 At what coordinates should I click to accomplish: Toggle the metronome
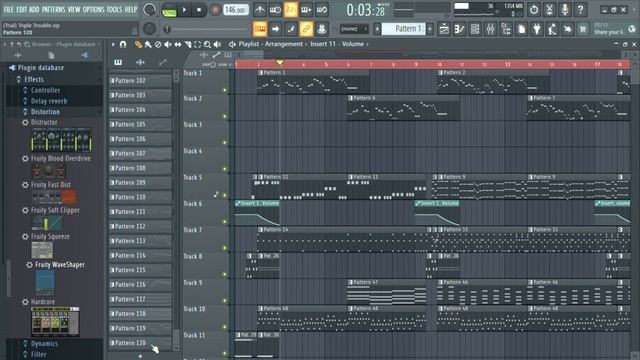(260, 9)
